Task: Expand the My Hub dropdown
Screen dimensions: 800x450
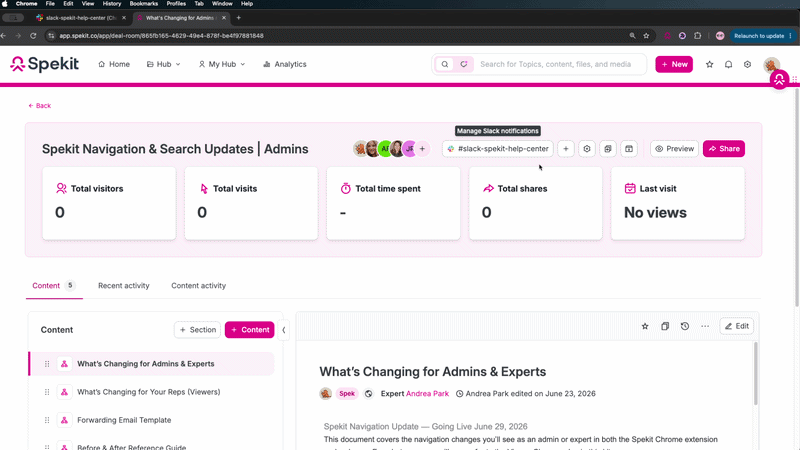Action: click(222, 64)
